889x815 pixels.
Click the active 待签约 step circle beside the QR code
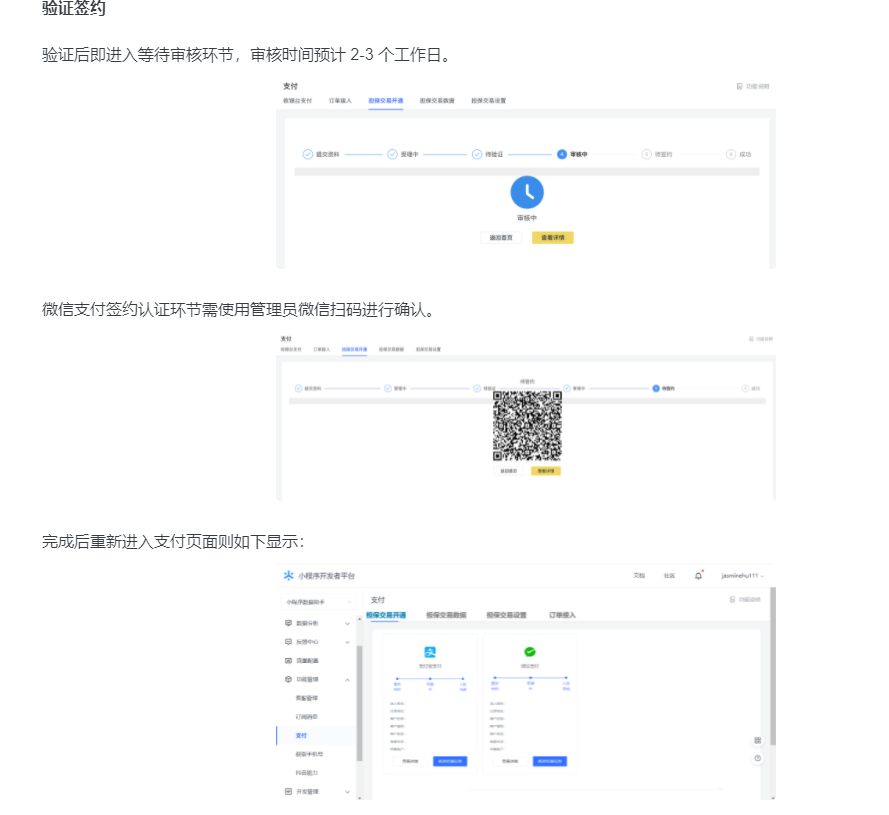coord(655,389)
